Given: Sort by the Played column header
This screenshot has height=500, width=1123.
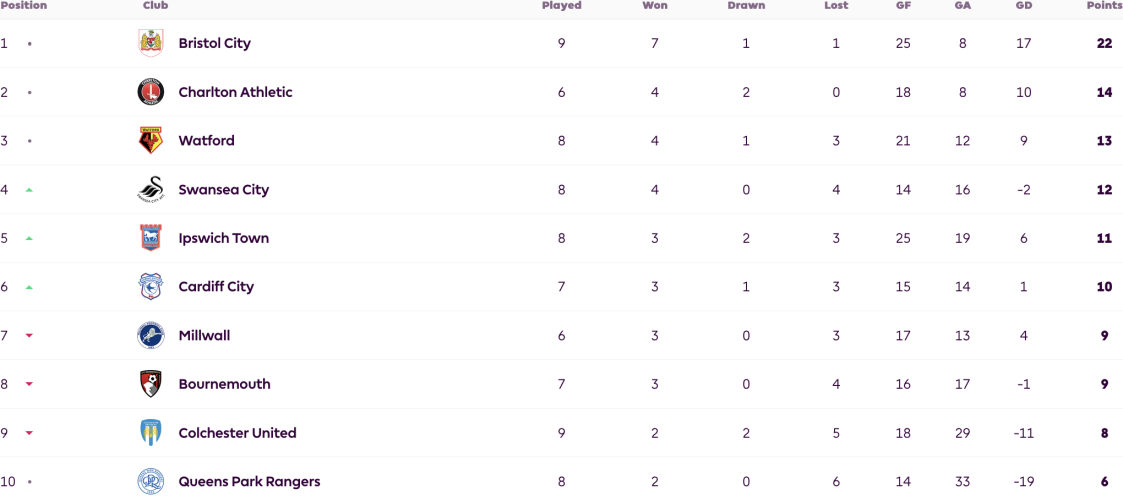Looking at the screenshot, I should click(x=562, y=6).
